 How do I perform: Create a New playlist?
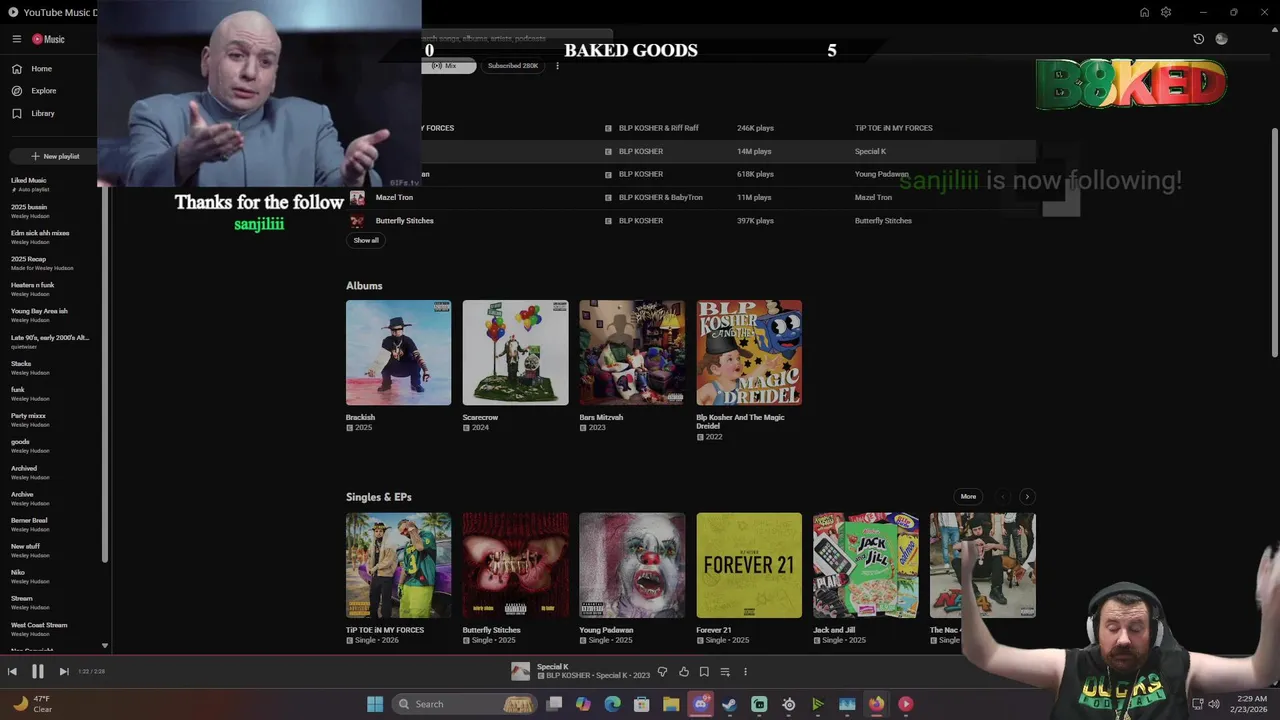pyautogui.click(x=55, y=156)
